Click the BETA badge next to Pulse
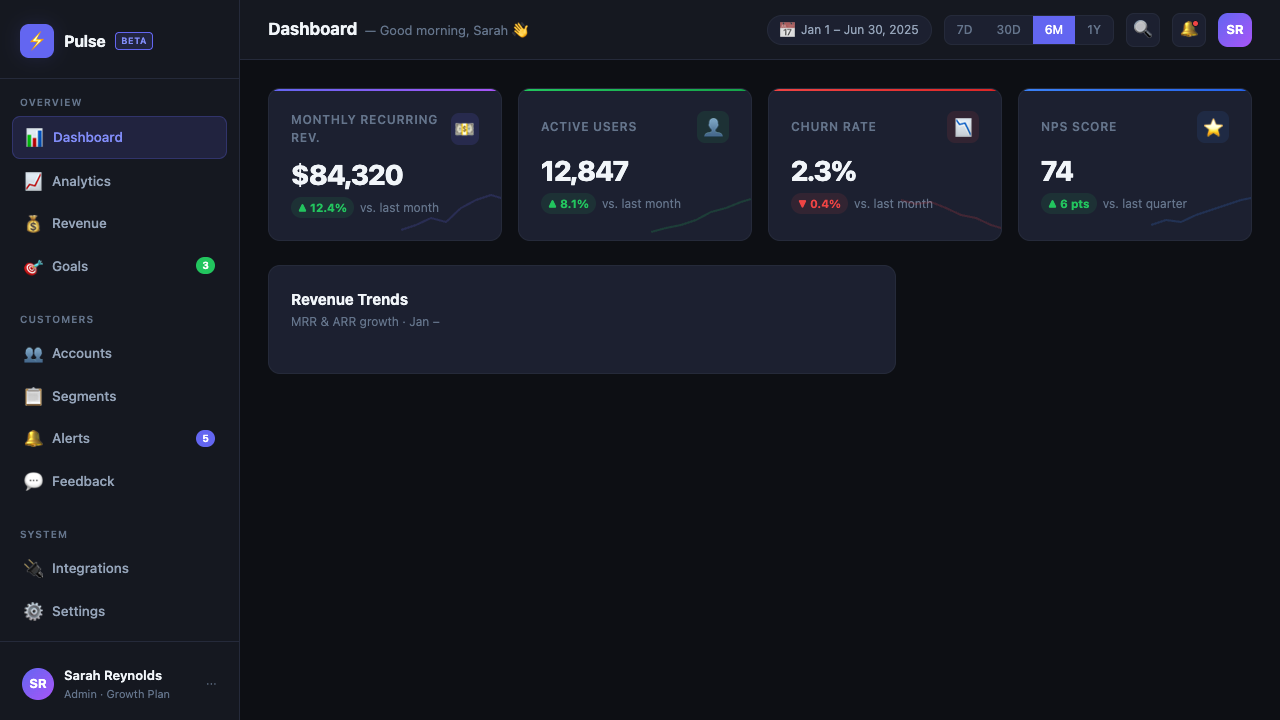The image size is (1280, 720). point(134,41)
